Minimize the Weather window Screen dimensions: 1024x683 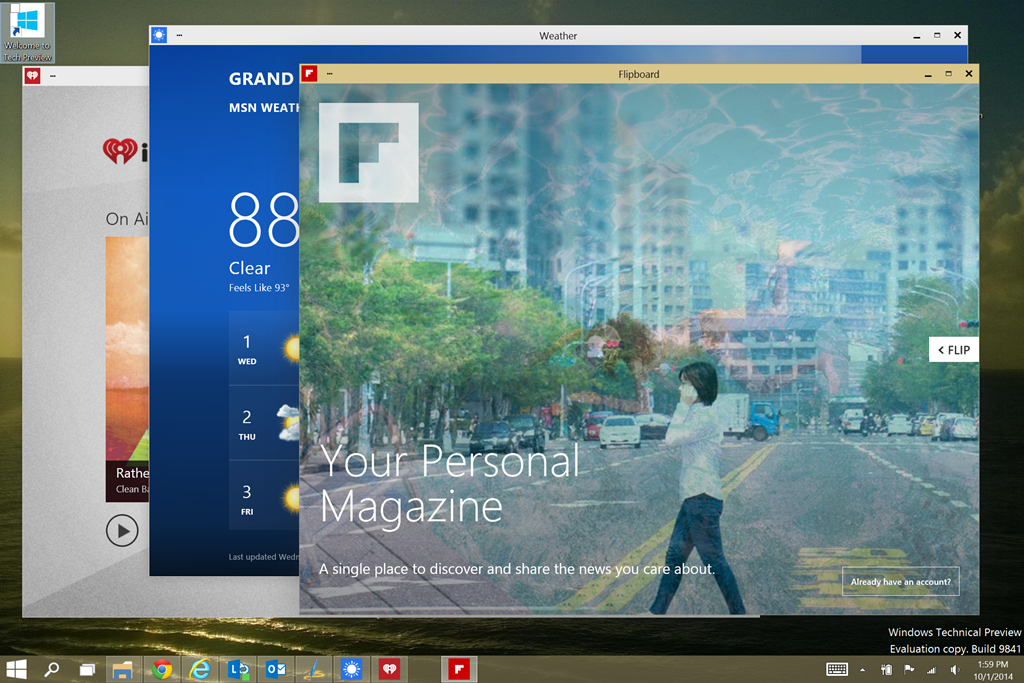[x=916, y=36]
